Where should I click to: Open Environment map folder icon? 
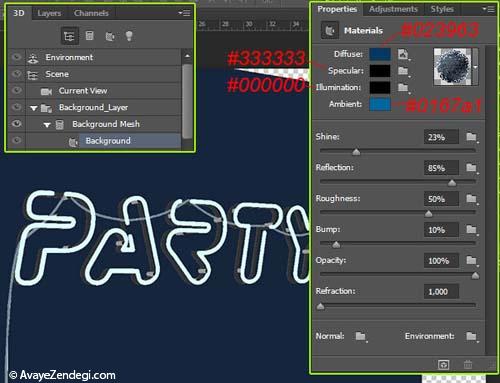click(471, 336)
